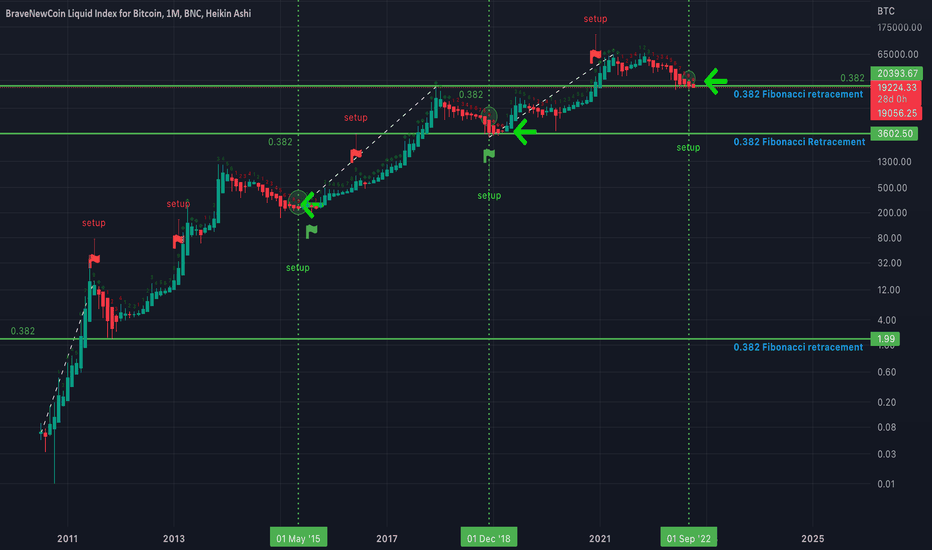
Task: Select the 1300.00 price axis value
Action: [x=895, y=162]
